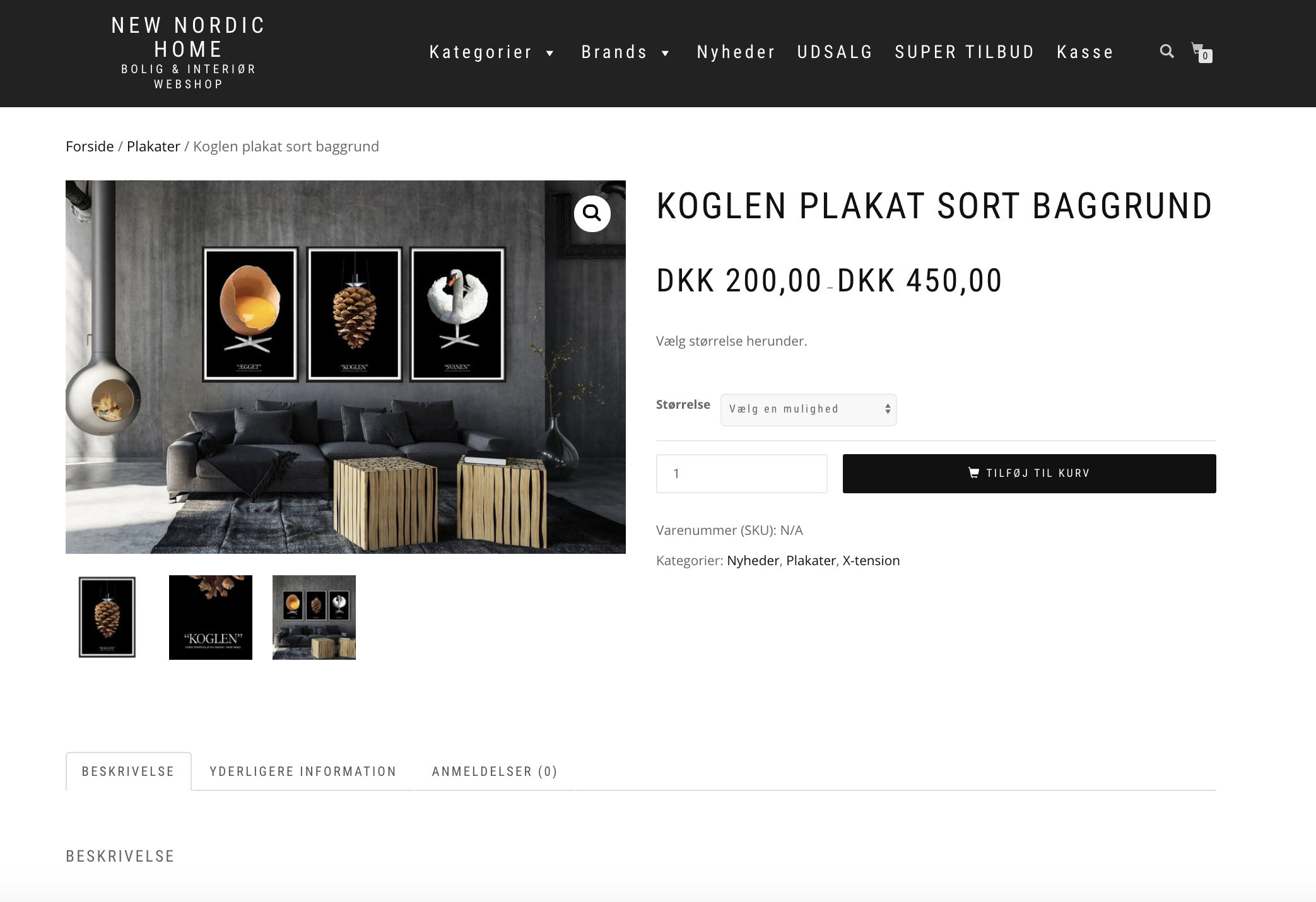Switch to Anmeldelser (0) tab
Image resolution: width=1316 pixels, height=902 pixels.
(495, 771)
